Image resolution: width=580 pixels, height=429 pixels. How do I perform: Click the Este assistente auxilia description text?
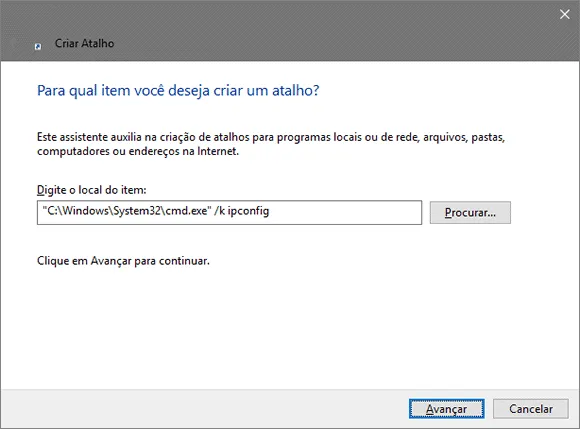[271, 144]
